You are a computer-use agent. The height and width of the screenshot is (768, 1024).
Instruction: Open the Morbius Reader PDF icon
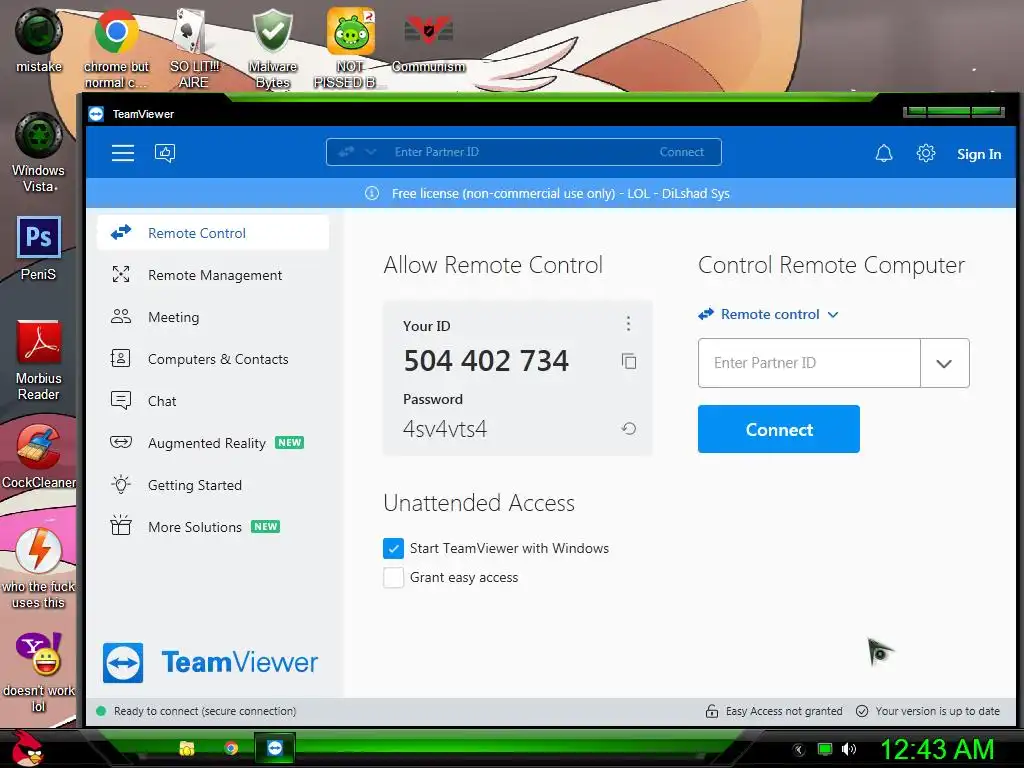pyautogui.click(x=39, y=360)
